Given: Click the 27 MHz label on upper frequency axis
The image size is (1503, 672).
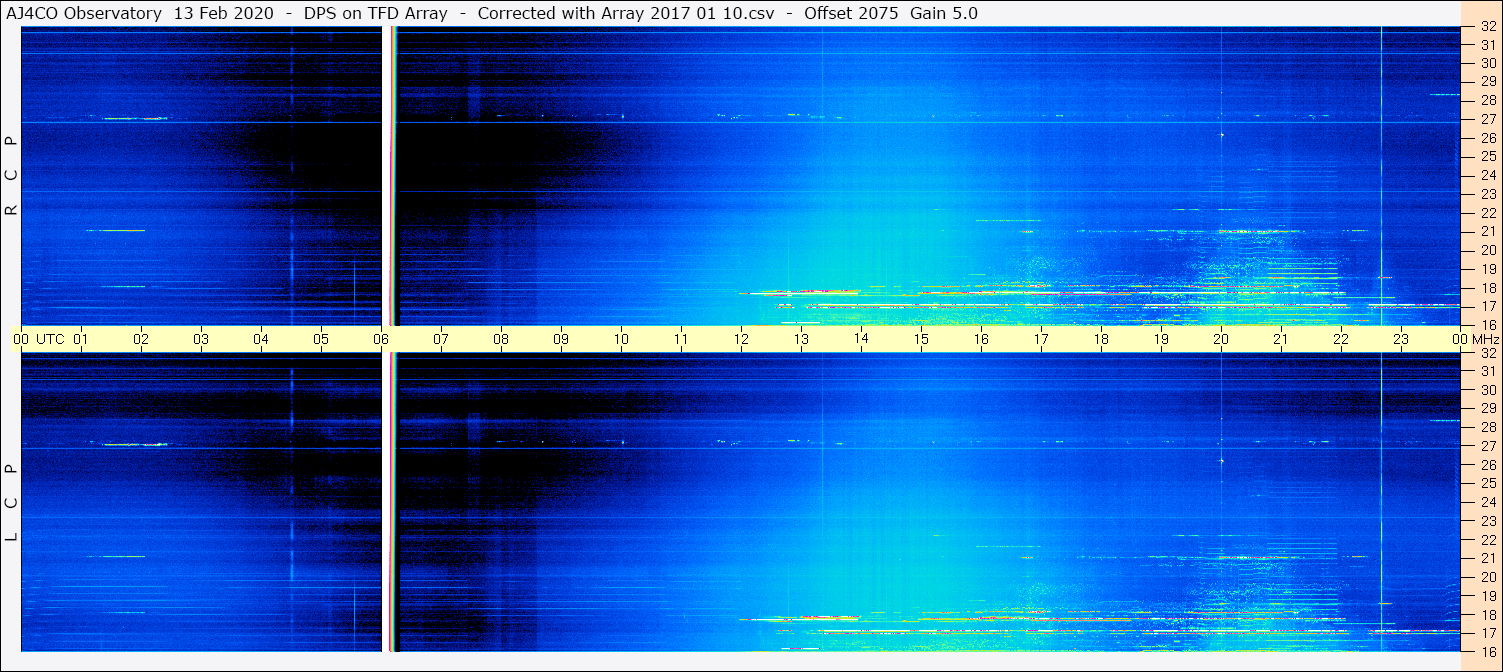Looking at the screenshot, I should tap(1487, 118).
